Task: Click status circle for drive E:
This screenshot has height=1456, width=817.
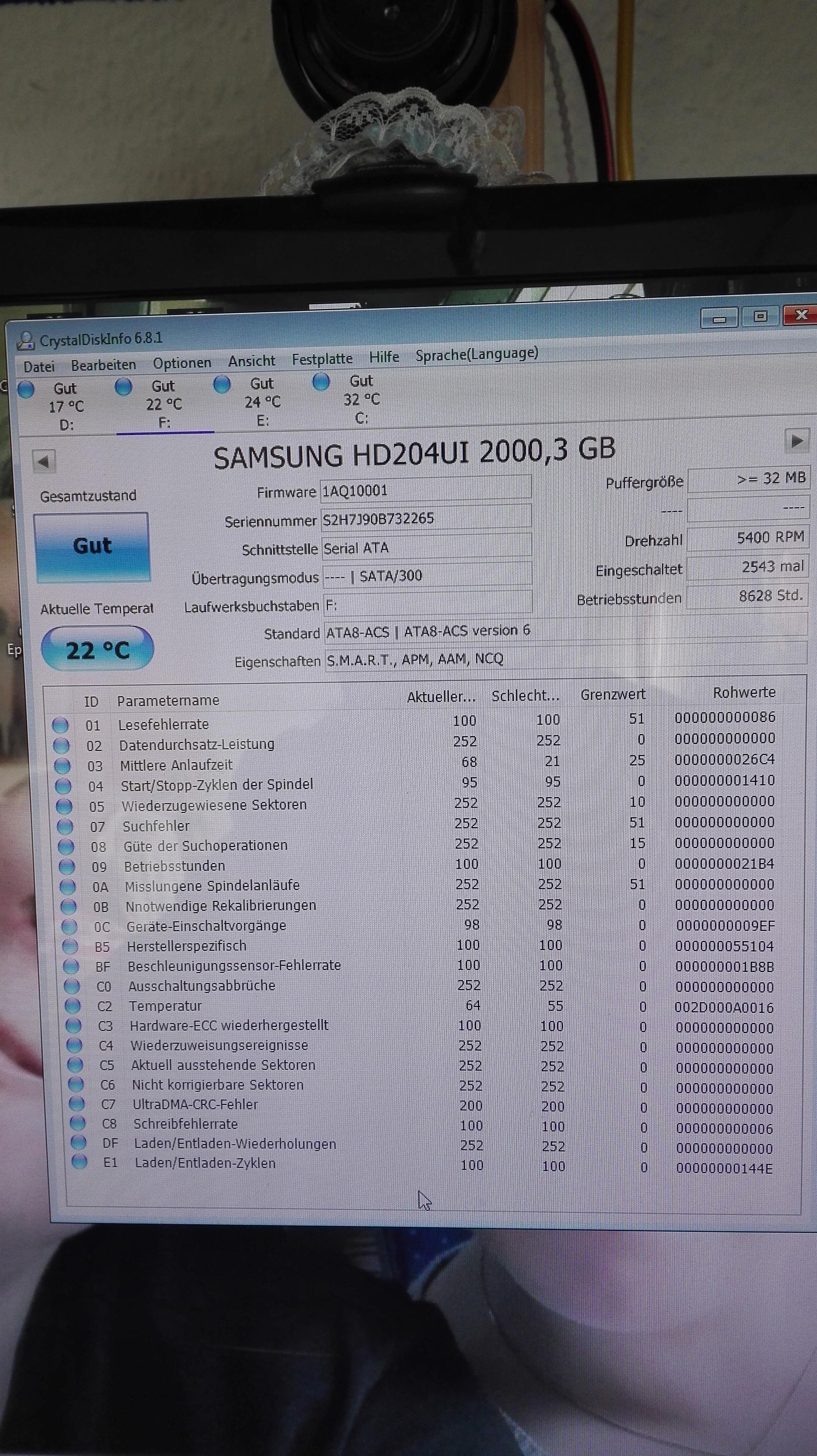Action: [222, 384]
